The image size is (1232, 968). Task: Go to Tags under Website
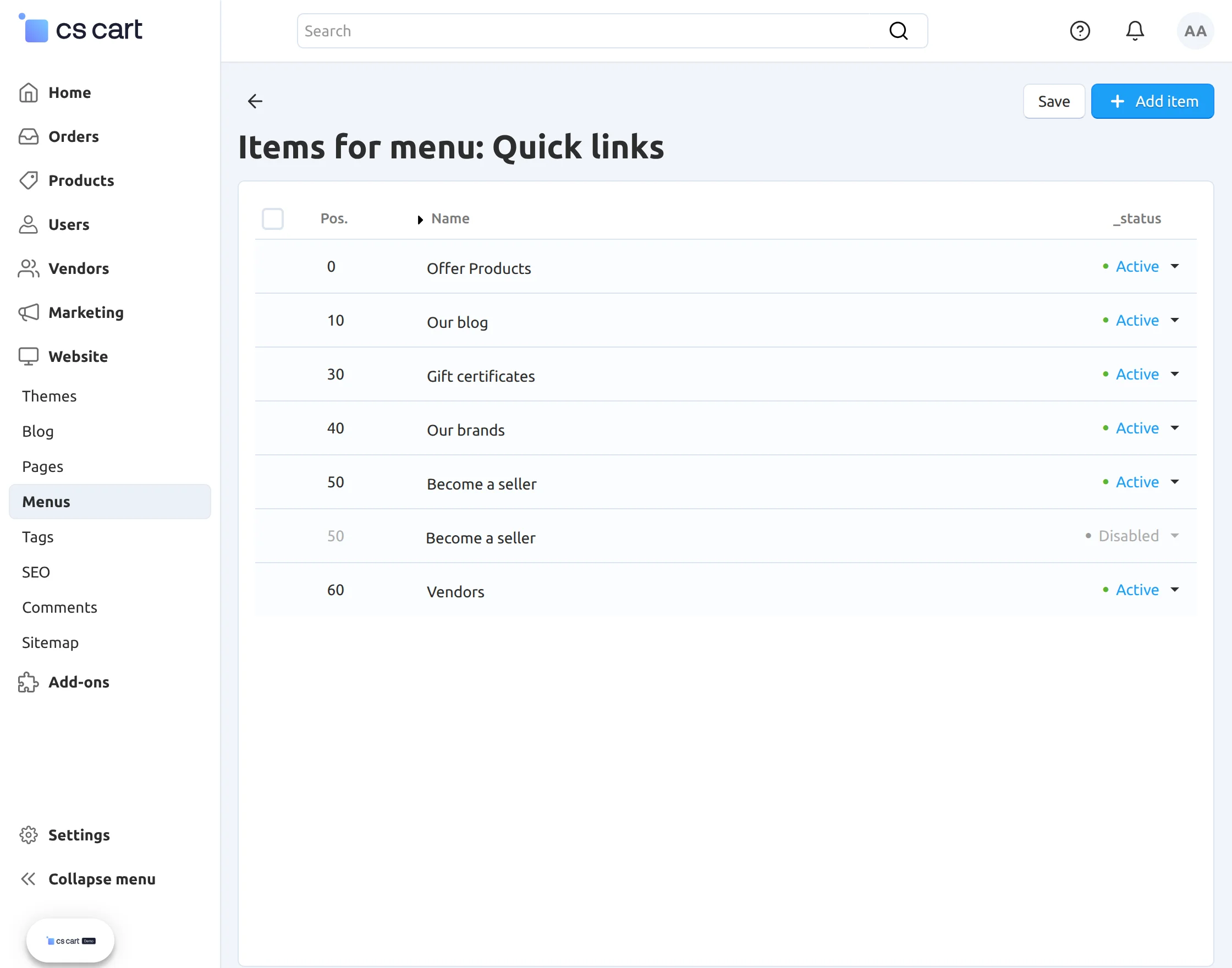37,537
